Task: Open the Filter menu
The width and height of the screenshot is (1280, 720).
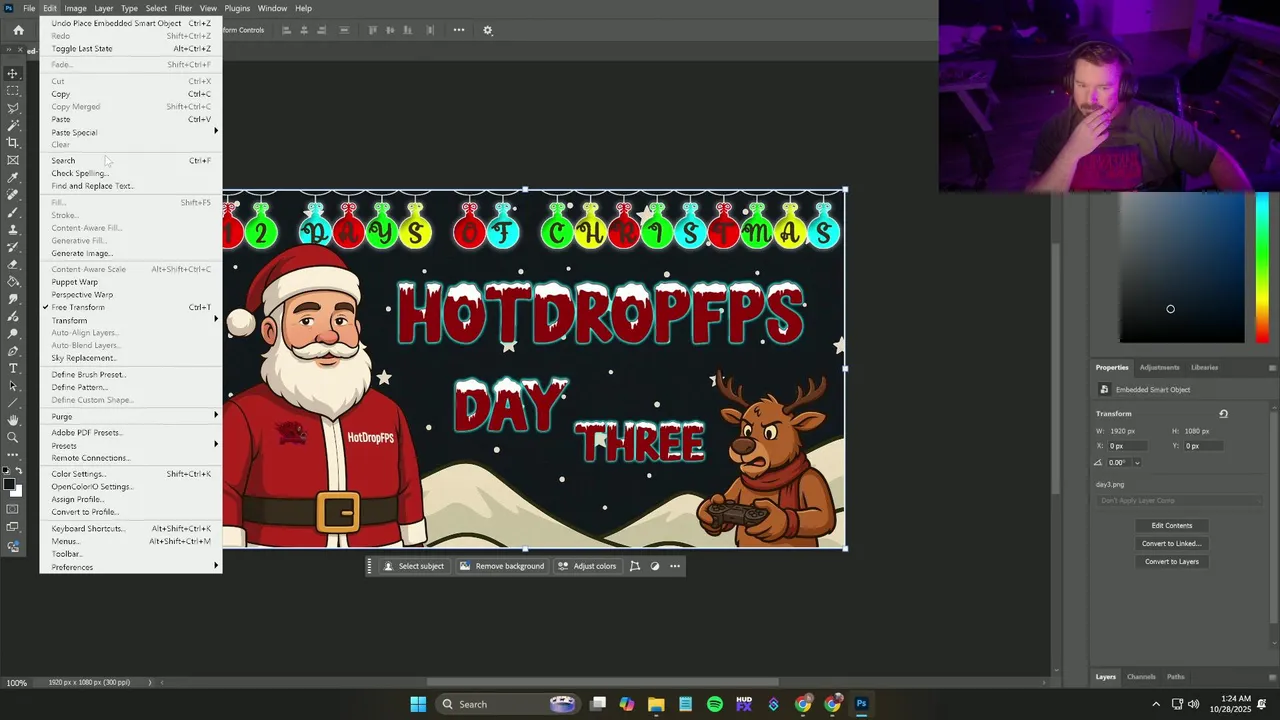Action: pos(183,8)
